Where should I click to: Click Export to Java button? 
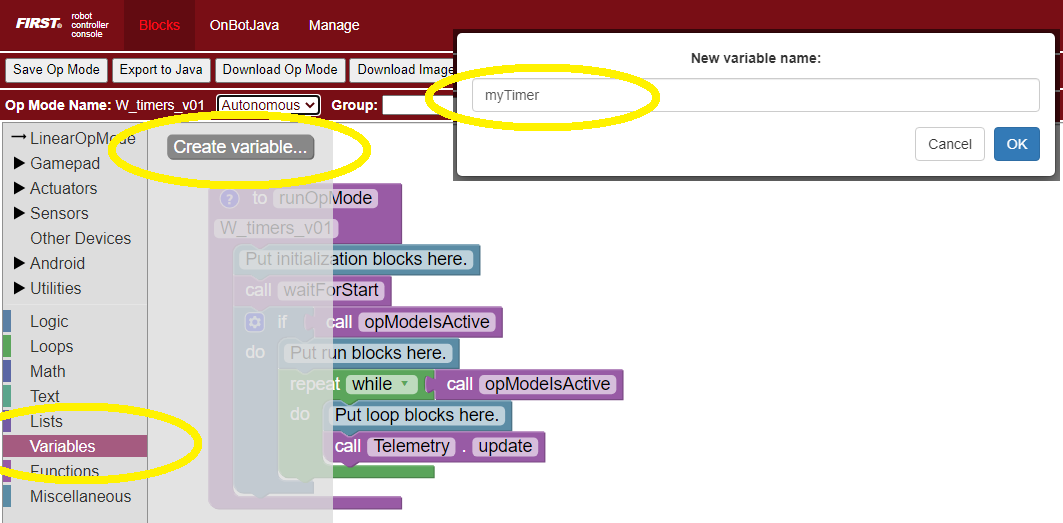161,70
